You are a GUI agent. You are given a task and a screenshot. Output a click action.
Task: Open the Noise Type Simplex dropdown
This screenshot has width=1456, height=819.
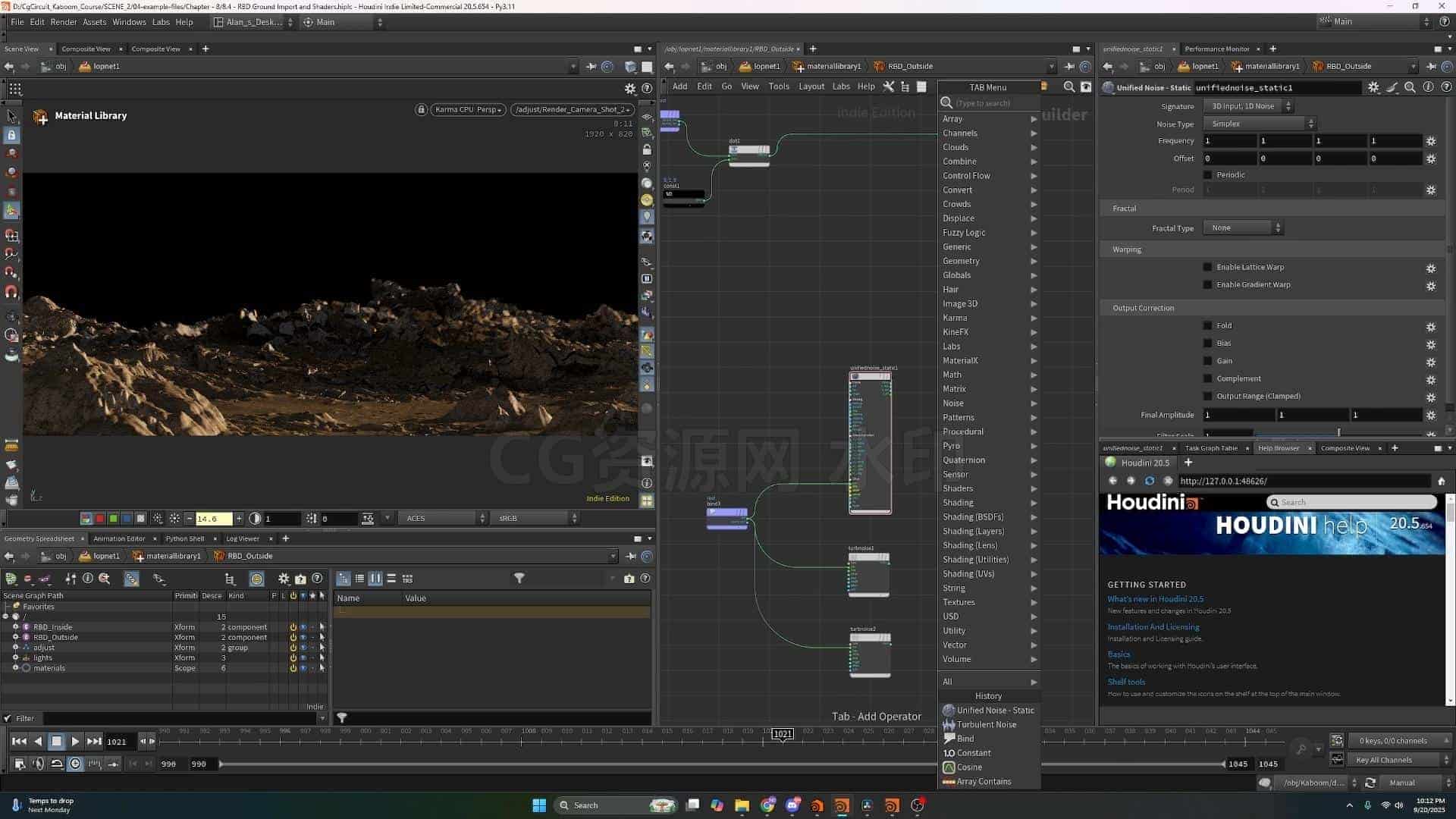[1260, 124]
